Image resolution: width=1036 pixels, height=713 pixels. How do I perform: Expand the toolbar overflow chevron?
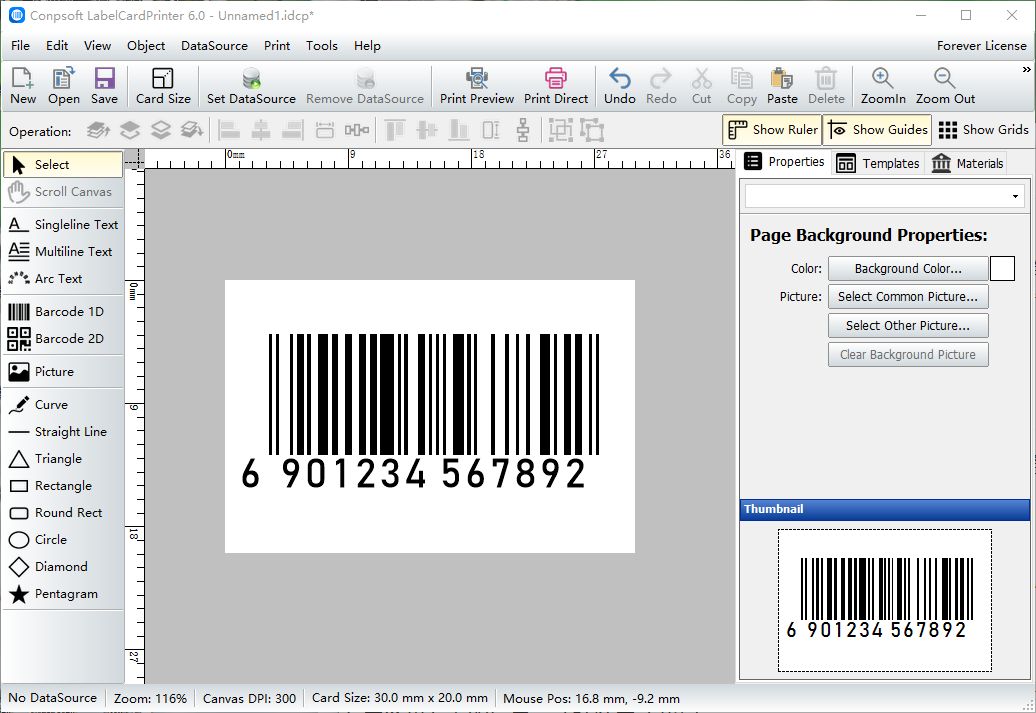(x=1026, y=69)
